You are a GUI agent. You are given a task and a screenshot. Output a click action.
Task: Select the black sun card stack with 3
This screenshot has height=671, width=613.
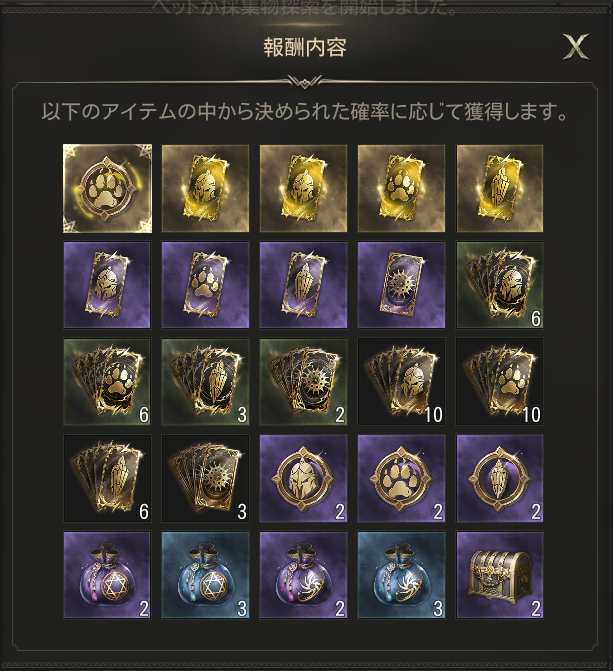205,478
